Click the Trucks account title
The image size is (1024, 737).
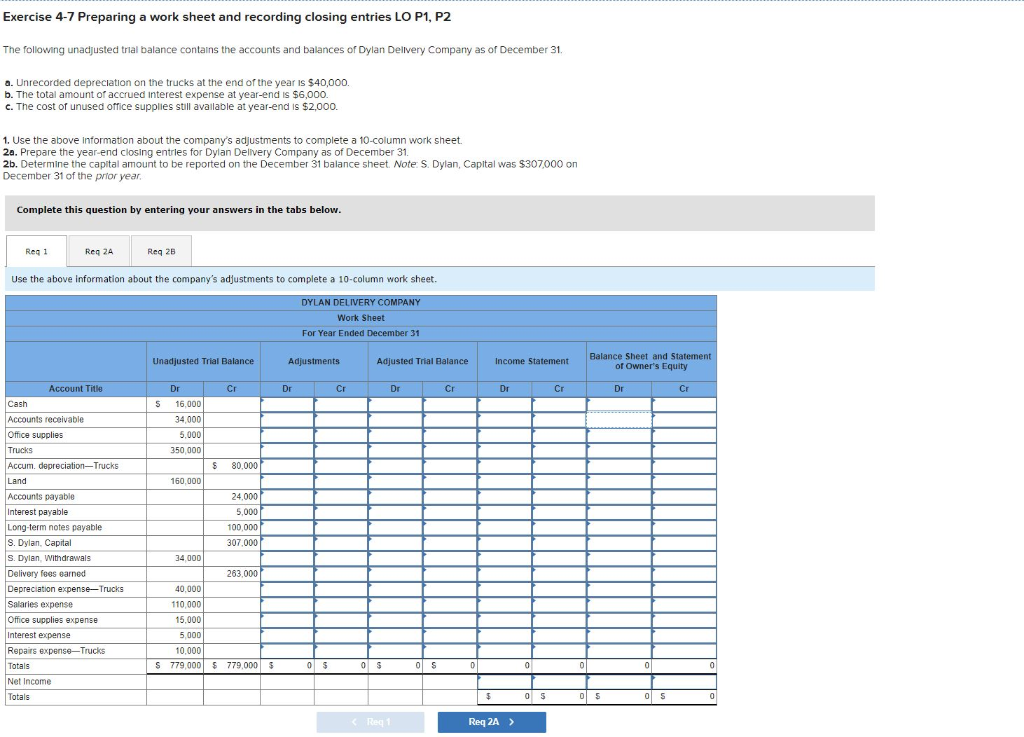(20, 450)
